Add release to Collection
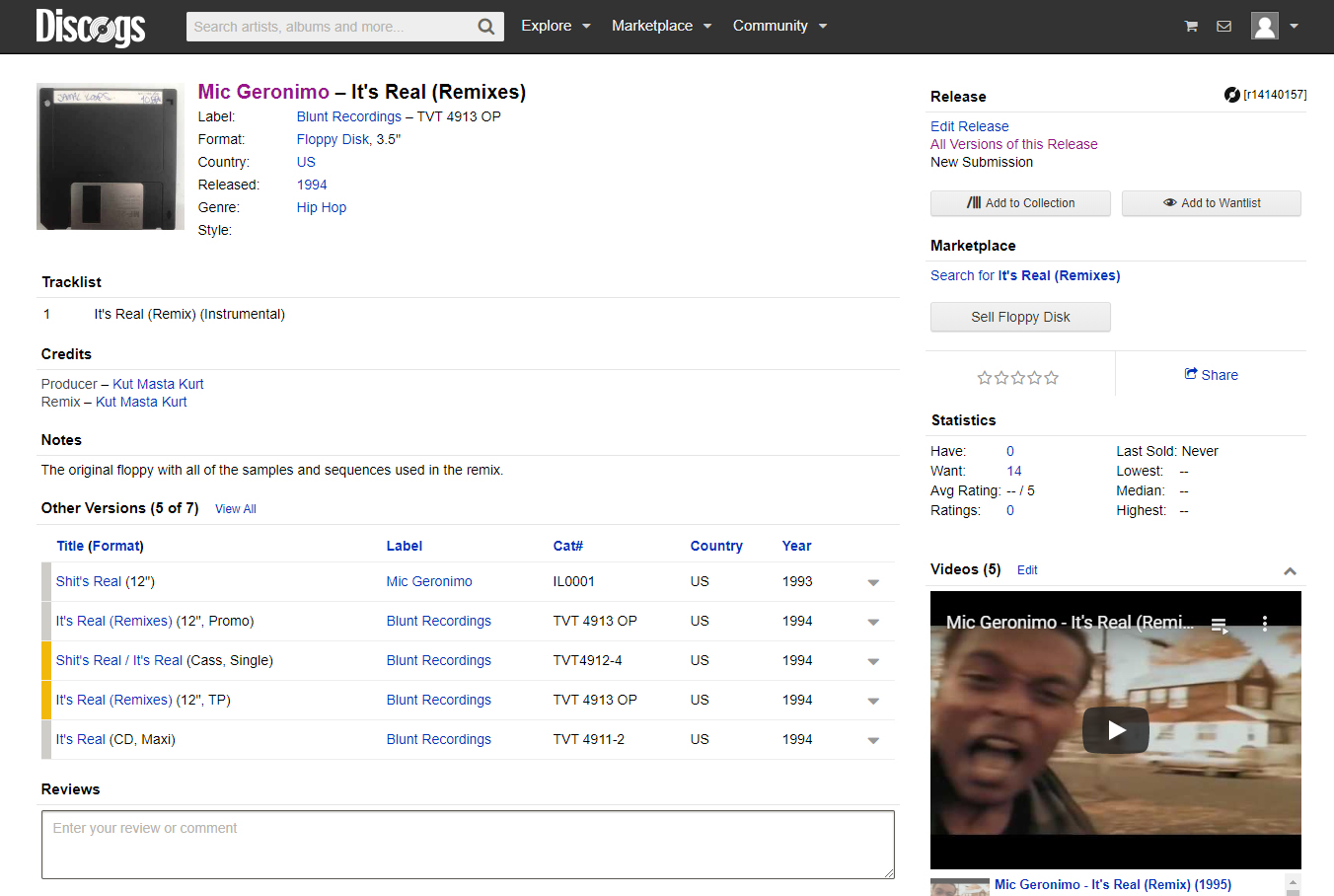The image size is (1334, 896). point(1020,203)
